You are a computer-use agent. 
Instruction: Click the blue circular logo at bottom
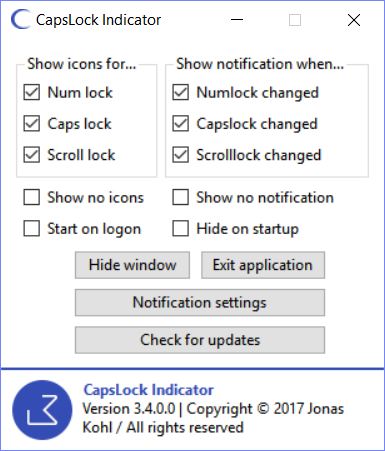(42, 410)
